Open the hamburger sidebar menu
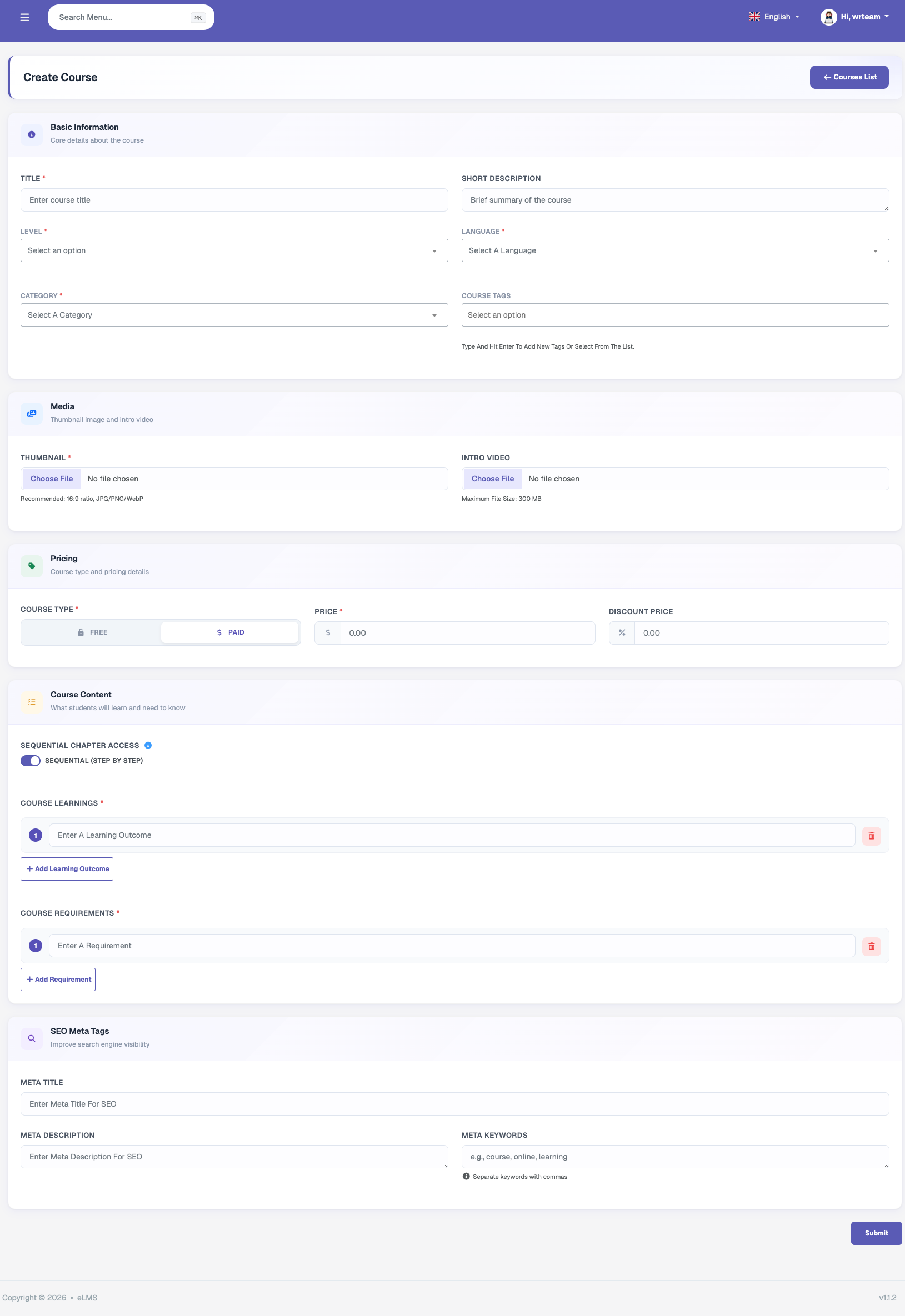The width and height of the screenshot is (905, 1316). pos(24,17)
